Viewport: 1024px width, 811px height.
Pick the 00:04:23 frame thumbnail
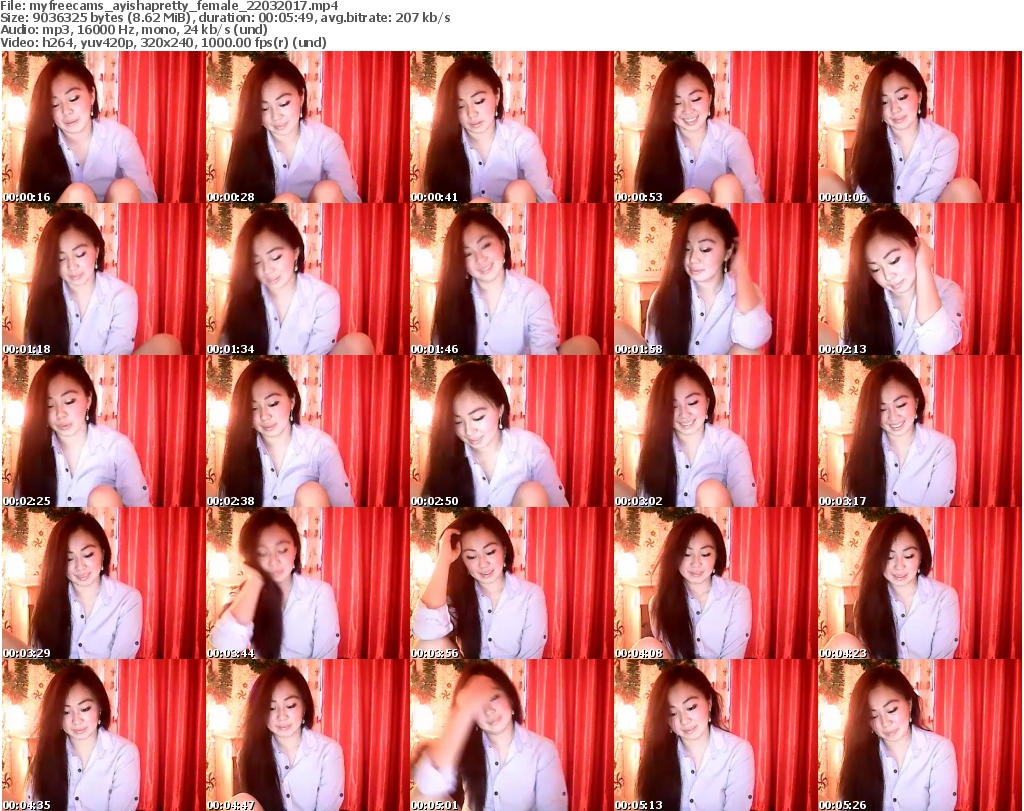[920, 584]
